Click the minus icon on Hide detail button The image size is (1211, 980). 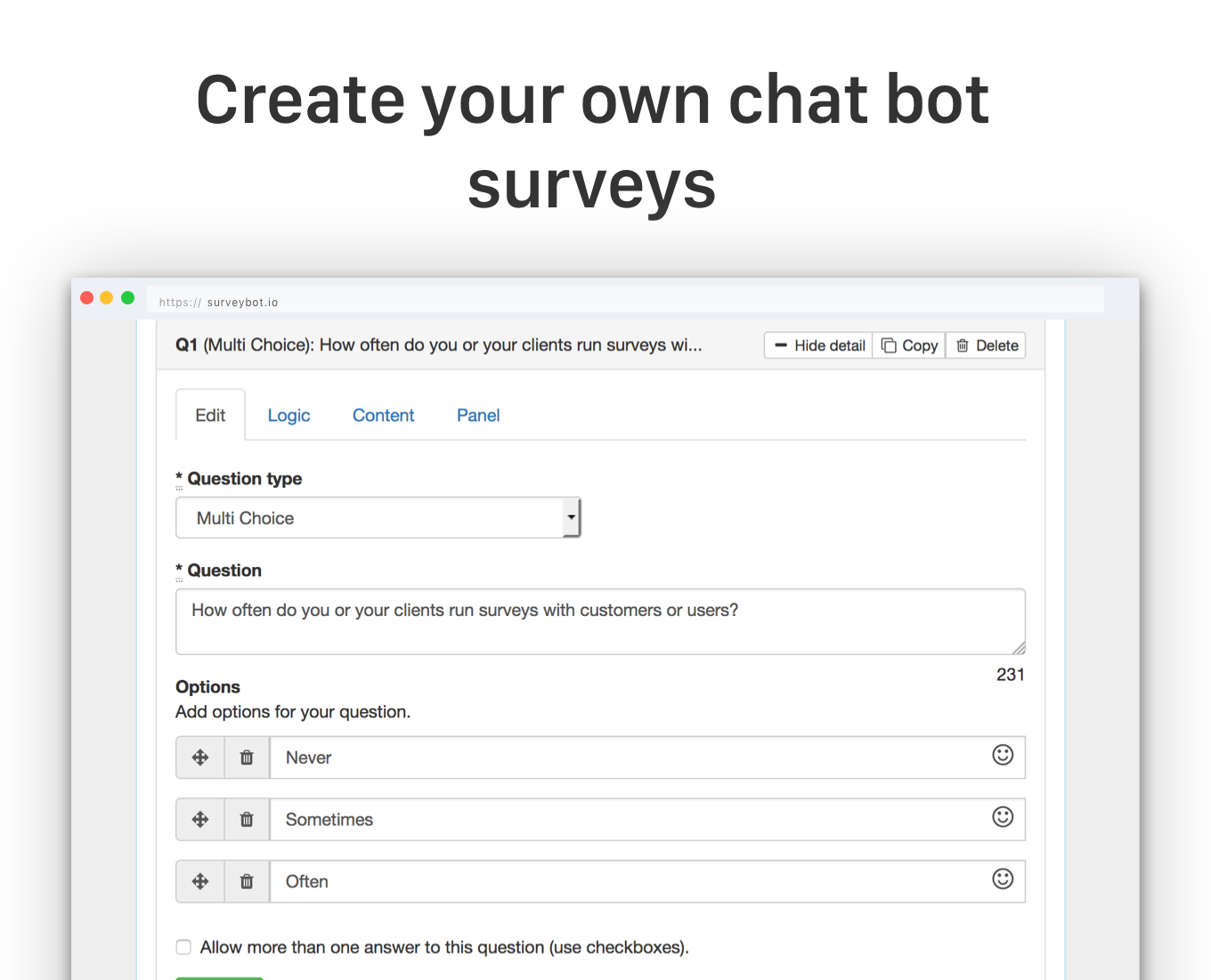point(781,345)
